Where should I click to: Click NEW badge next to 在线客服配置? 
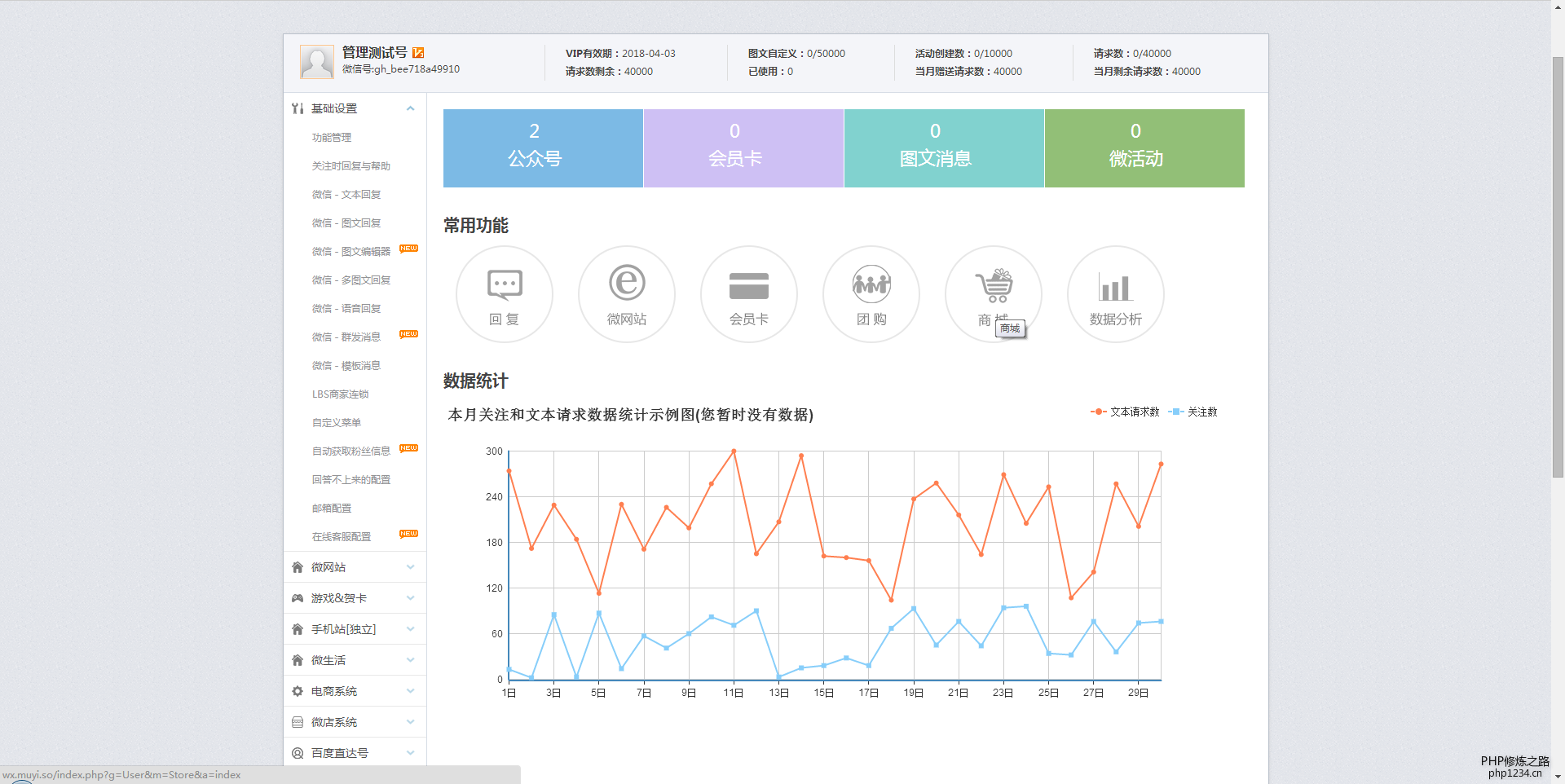click(x=408, y=534)
